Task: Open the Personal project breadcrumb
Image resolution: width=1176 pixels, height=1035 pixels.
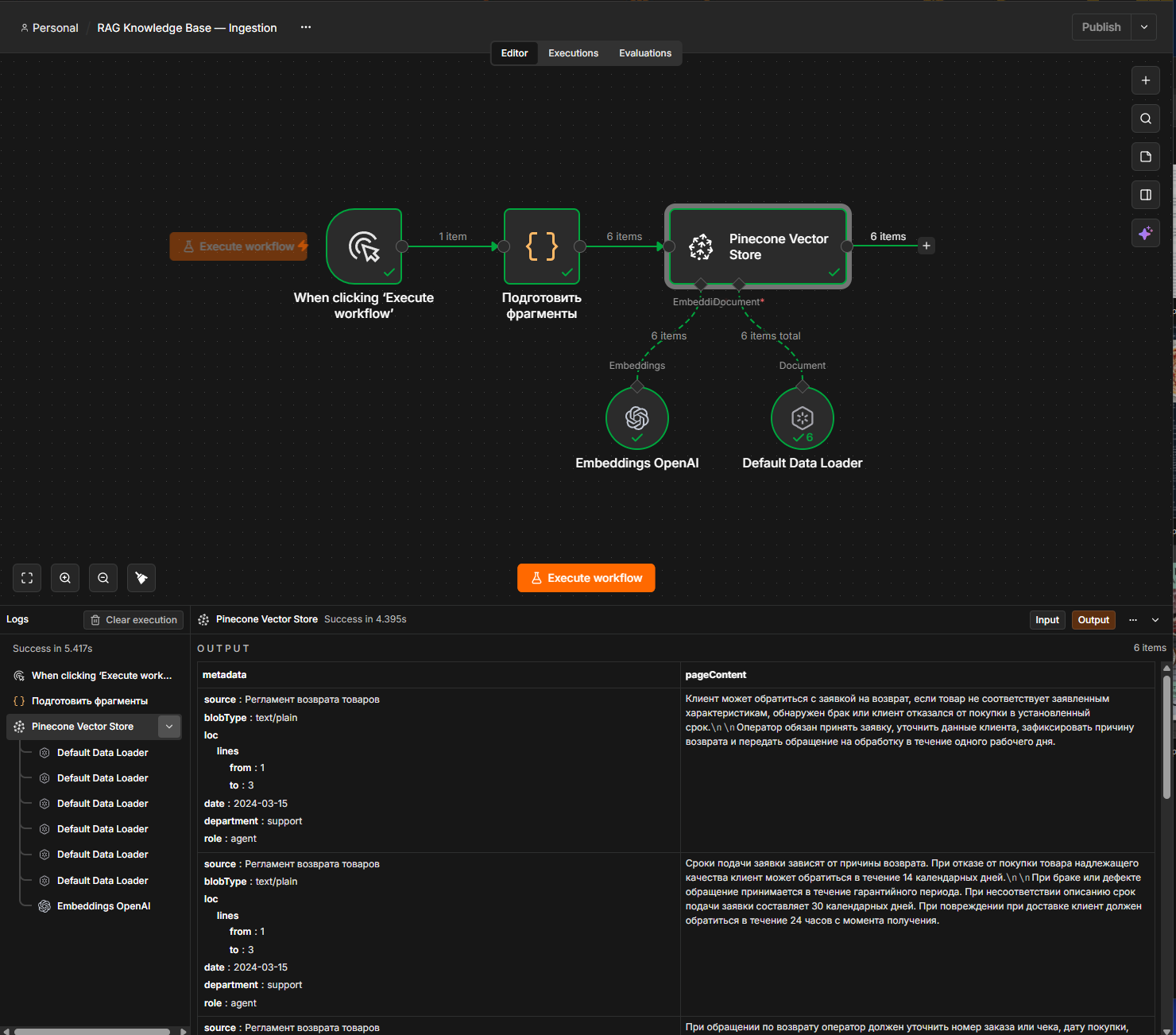Action: pyautogui.click(x=49, y=28)
